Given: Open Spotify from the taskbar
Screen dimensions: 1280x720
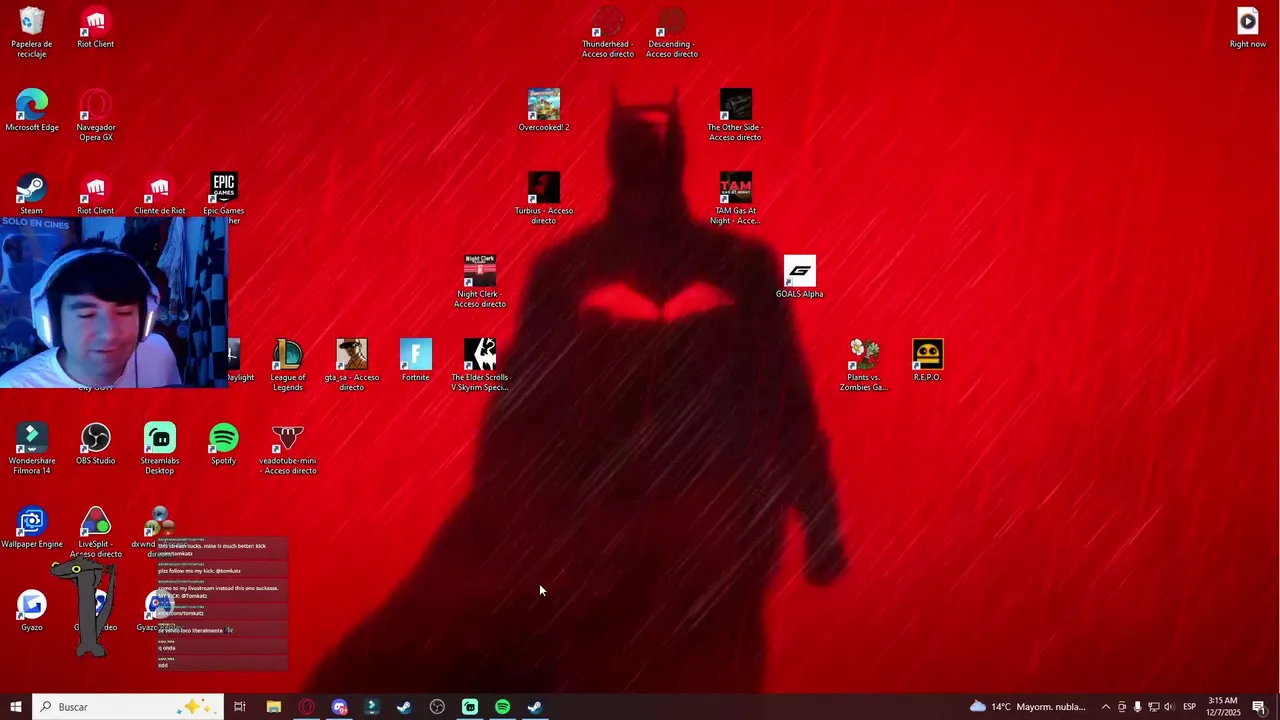Looking at the screenshot, I should [x=503, y=707].
